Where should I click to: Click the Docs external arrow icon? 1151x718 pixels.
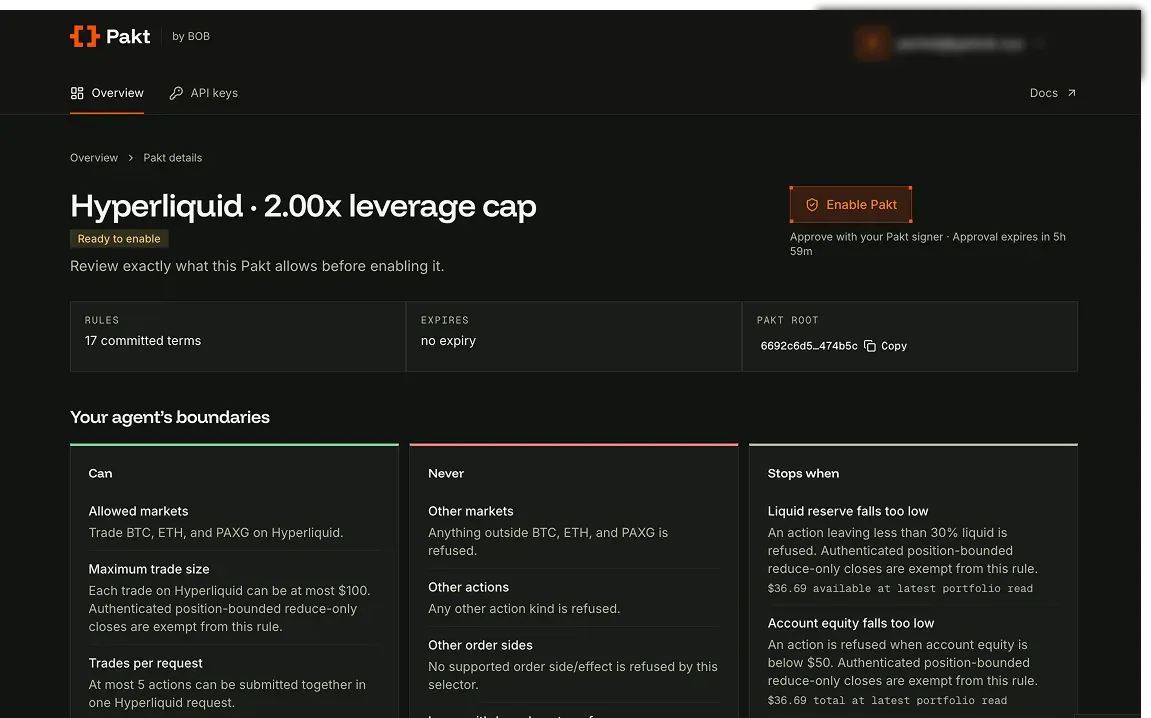(1072, 93)
